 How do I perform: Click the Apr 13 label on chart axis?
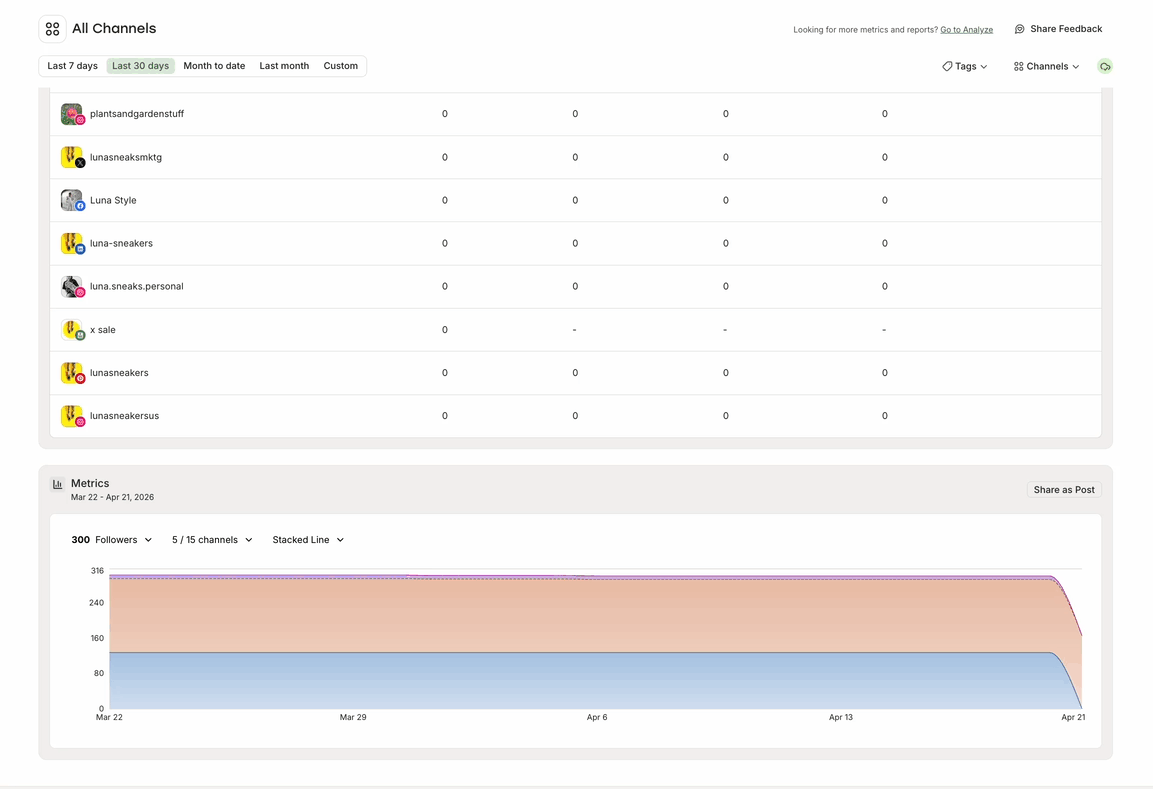[x=840, y=717]
